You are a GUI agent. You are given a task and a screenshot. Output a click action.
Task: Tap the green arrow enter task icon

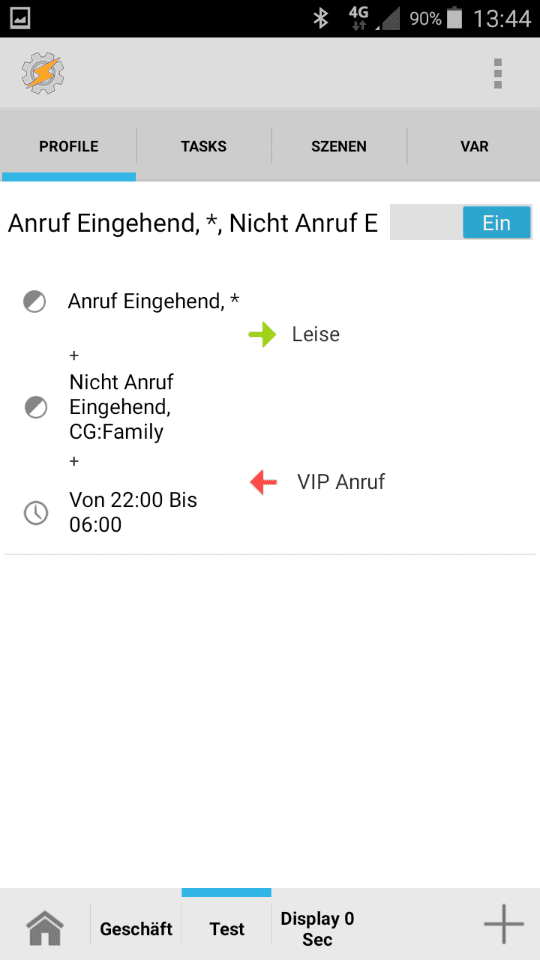[x=263, y=335]
